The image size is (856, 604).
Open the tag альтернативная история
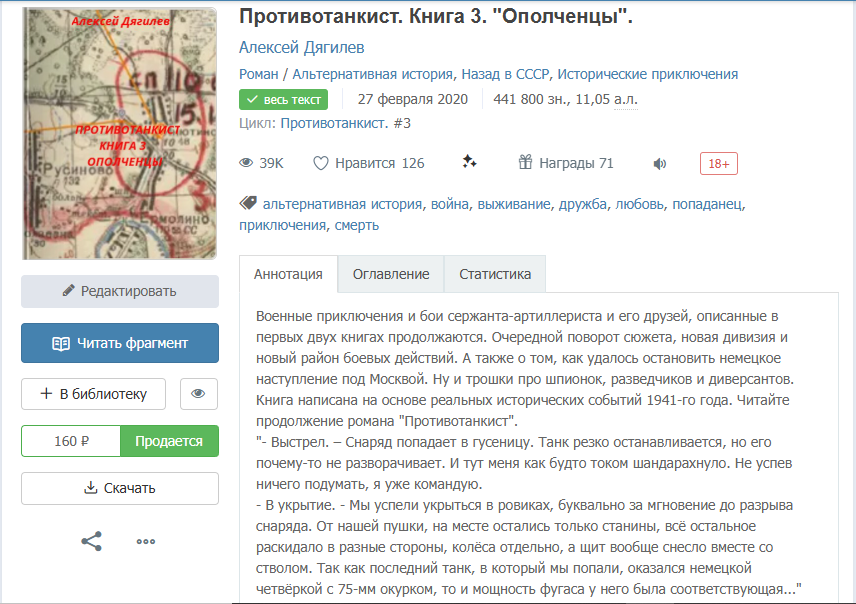point(342,204)
